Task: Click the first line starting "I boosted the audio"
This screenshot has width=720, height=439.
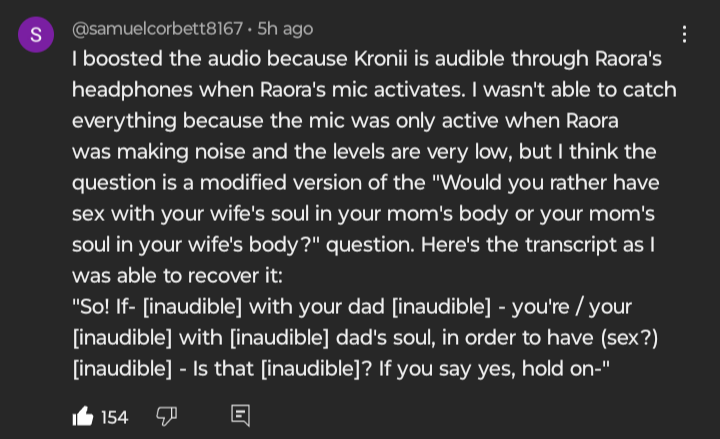Action: (x=366, y=59)
